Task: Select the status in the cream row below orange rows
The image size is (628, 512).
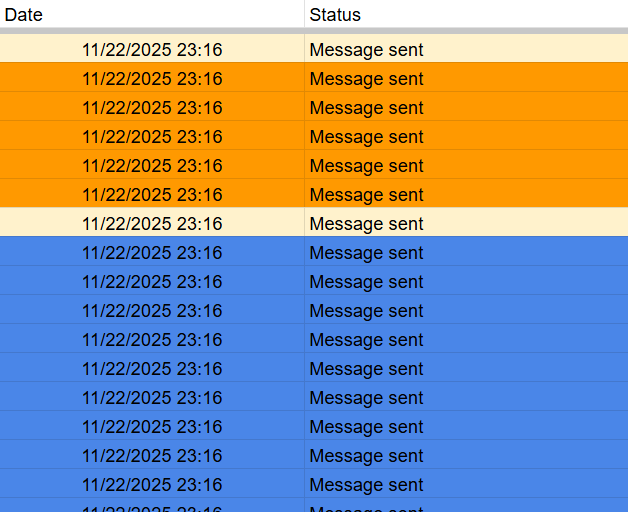Action: [366, 224]
